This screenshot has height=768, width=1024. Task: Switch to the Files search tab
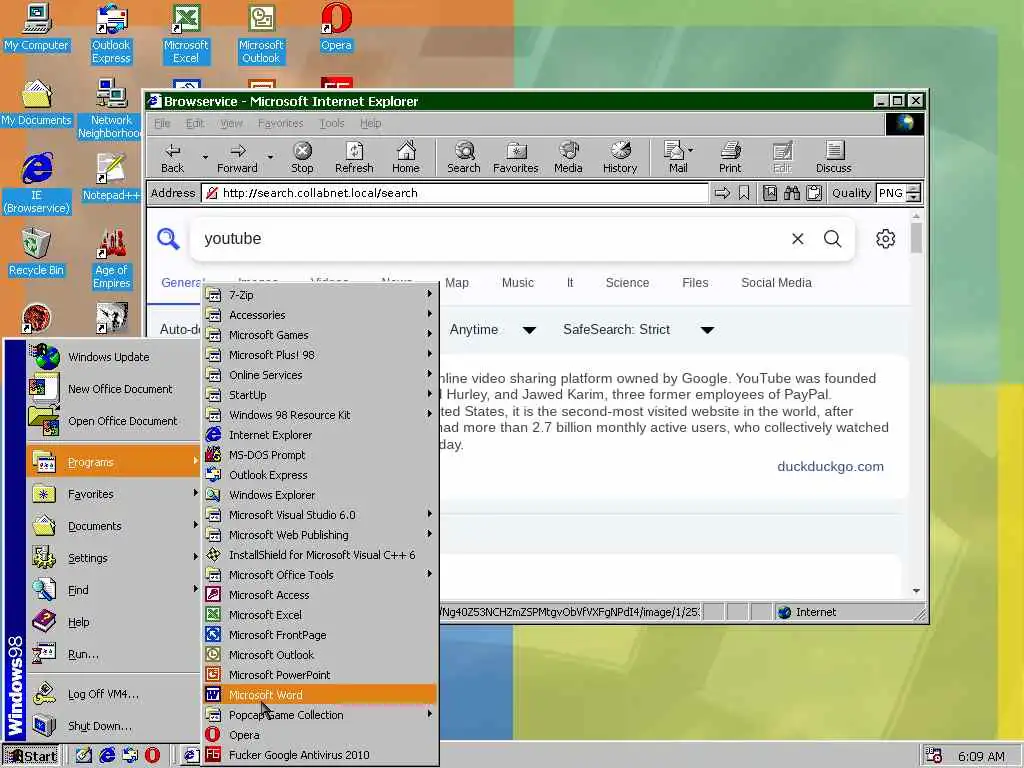[x=695, y=283]
